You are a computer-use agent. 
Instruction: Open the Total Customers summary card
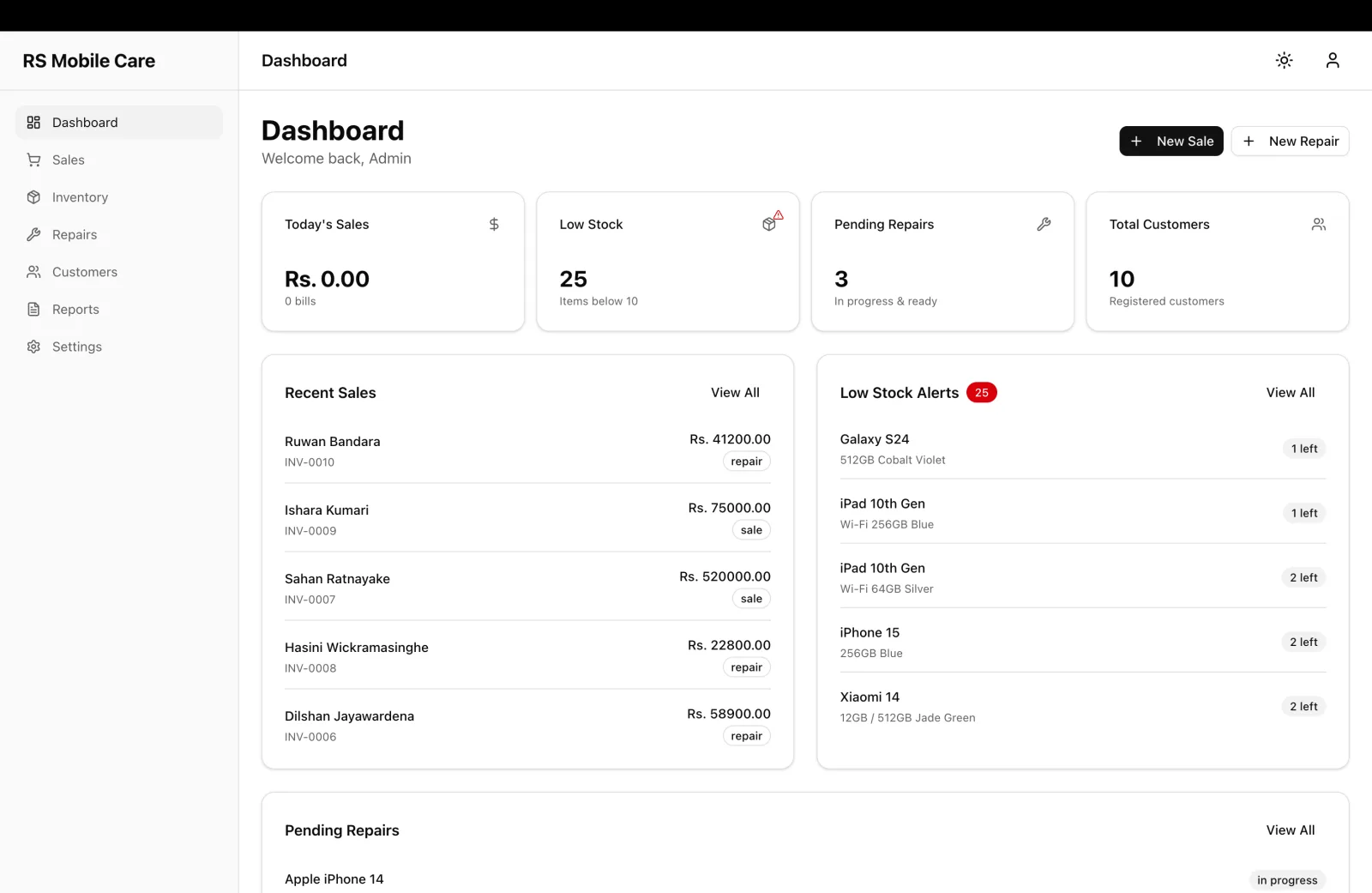coord(1218,262)
